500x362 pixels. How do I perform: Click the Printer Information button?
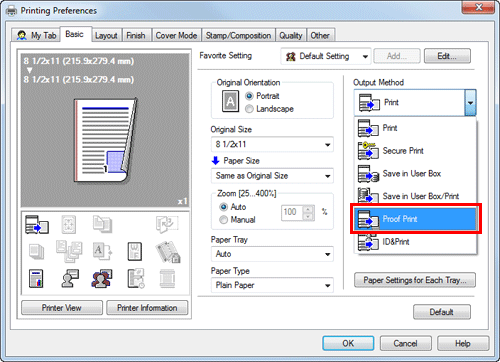[147, 308]
